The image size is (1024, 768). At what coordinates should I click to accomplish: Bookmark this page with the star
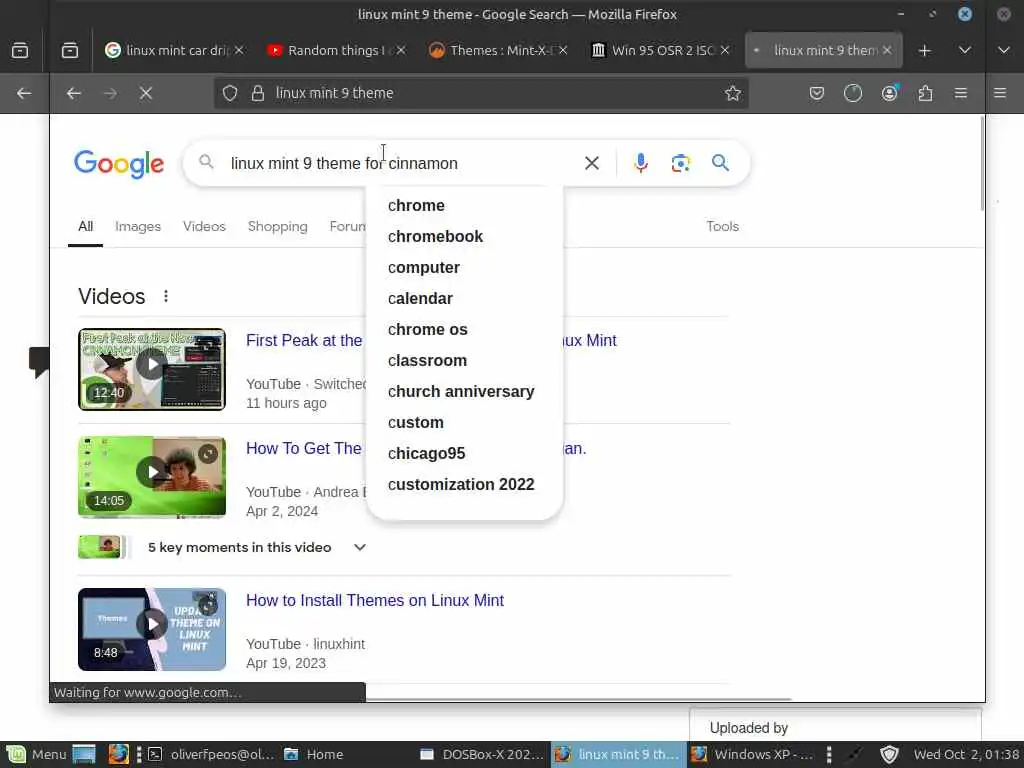tap(733, 93)
